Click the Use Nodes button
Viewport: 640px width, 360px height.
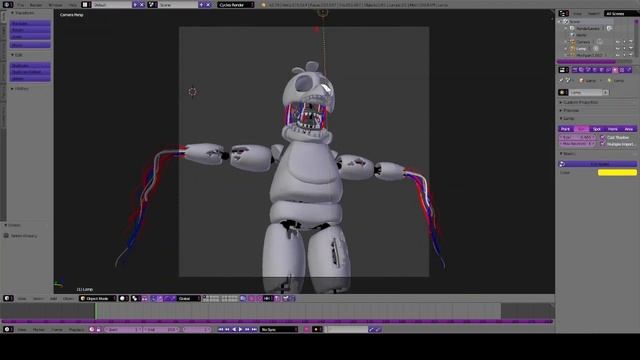click(598, 164)
